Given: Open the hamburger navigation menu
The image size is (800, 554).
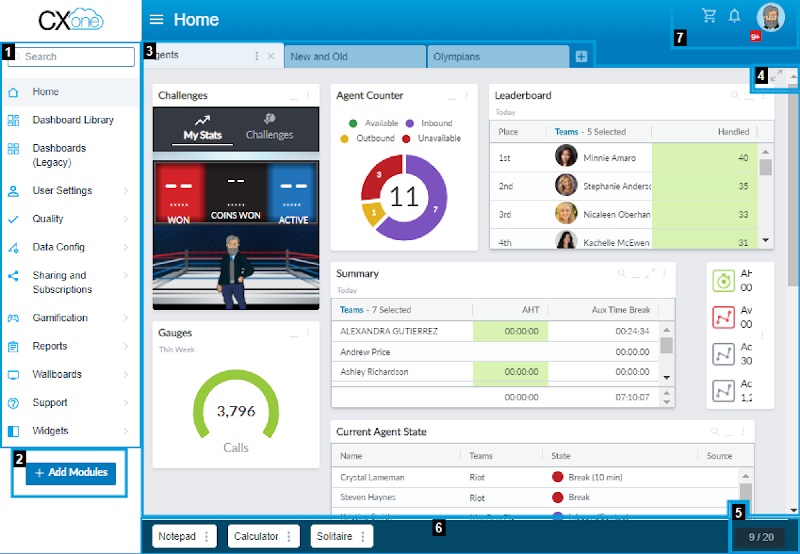Looking at the screenshot, I should [x=156, y=20].
